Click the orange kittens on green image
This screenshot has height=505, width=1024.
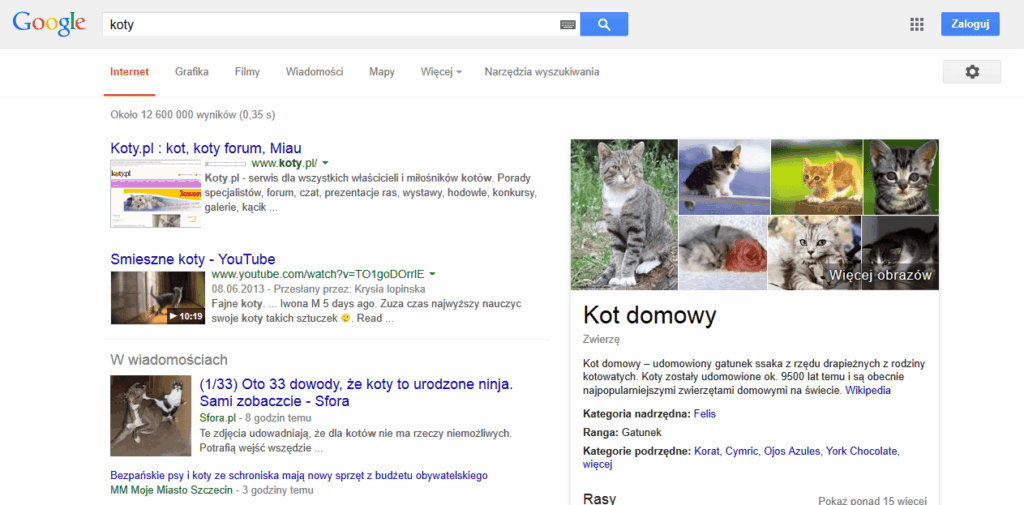tap(816, 176)
